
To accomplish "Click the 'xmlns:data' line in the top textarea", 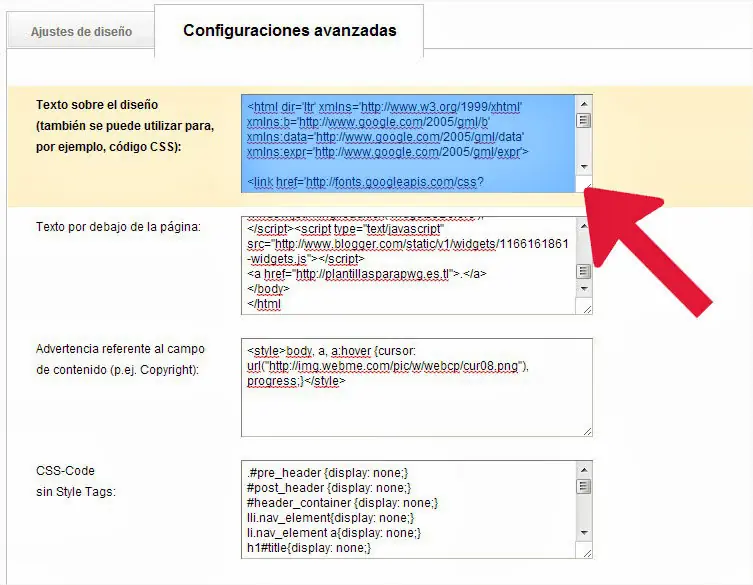I will tap(385, 137).
